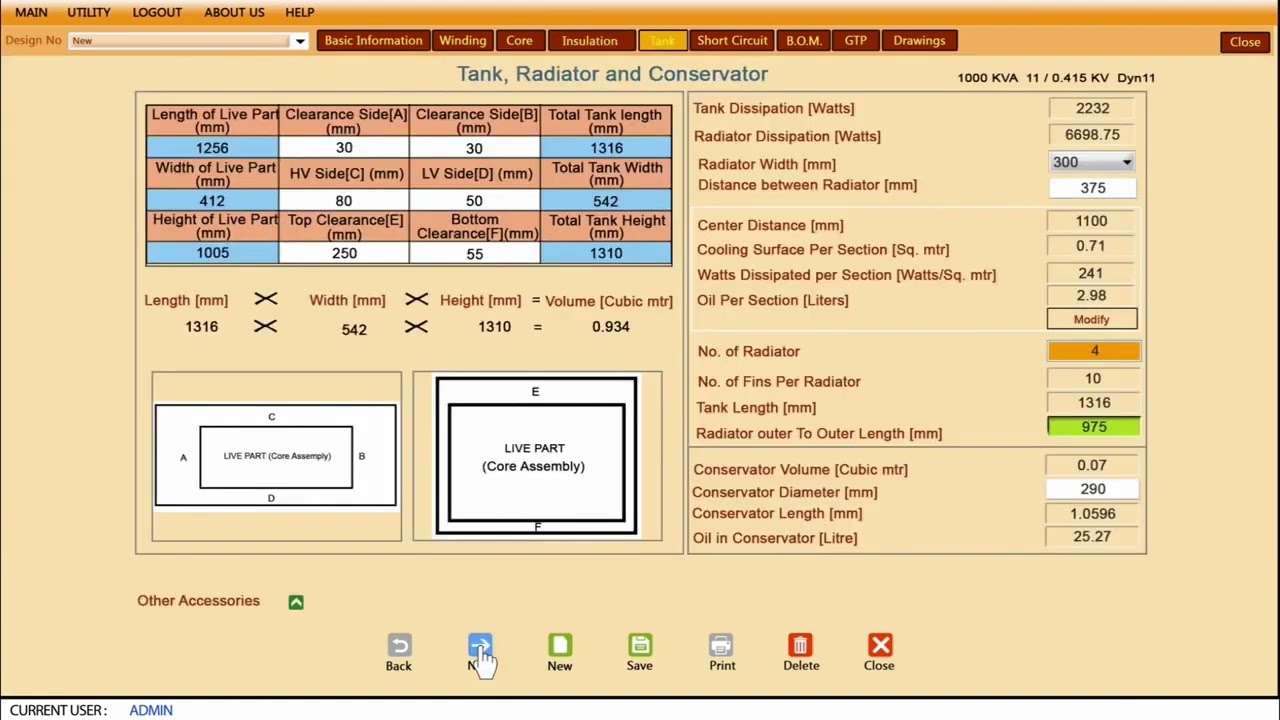This screenshot has height=720, width=1280.
Task: Open the Radiator Width dropdown
Action: tap(1126, 162)
